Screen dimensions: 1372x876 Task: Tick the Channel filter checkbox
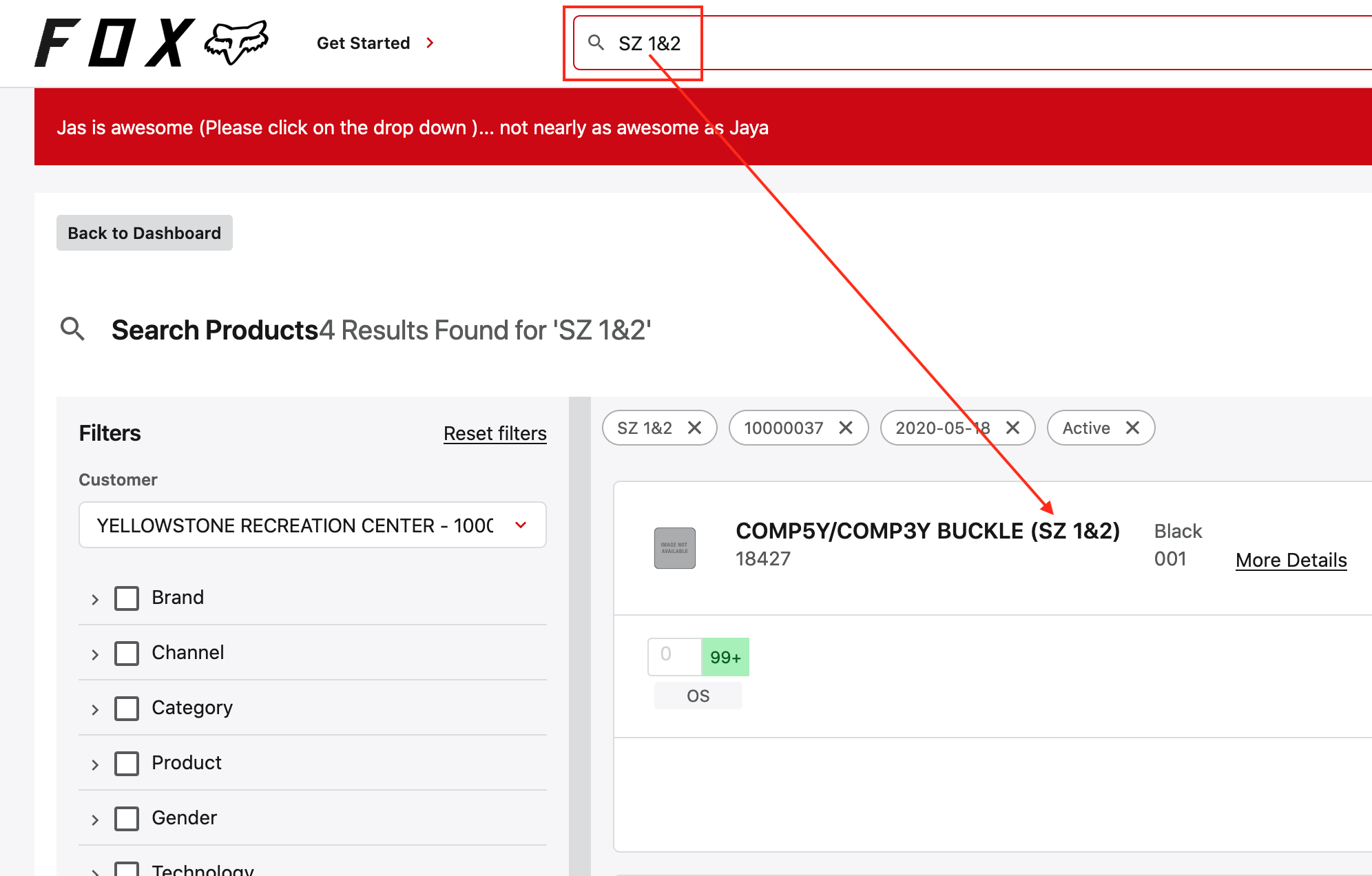(x=127, y=653)
